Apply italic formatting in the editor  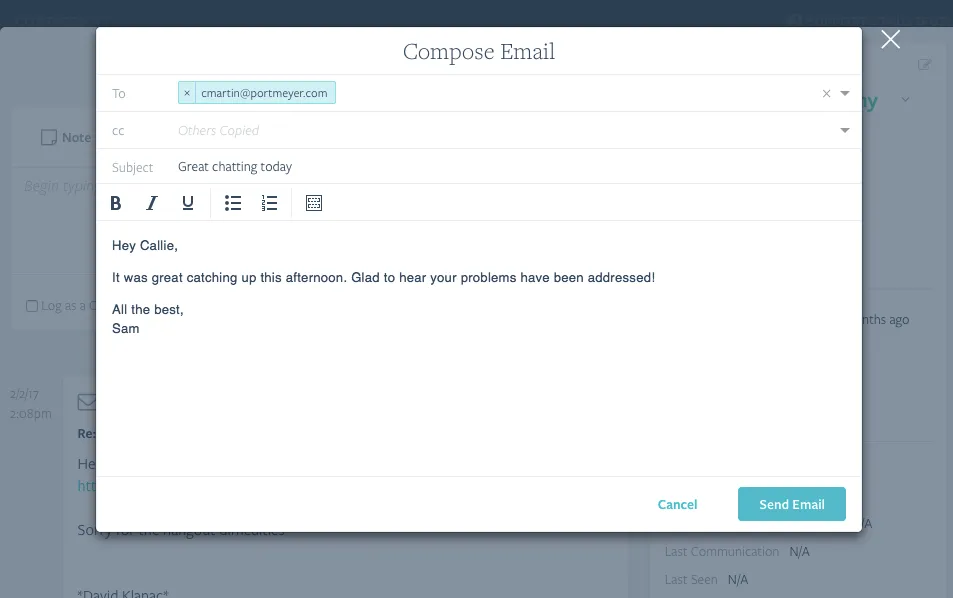[151, 203]
